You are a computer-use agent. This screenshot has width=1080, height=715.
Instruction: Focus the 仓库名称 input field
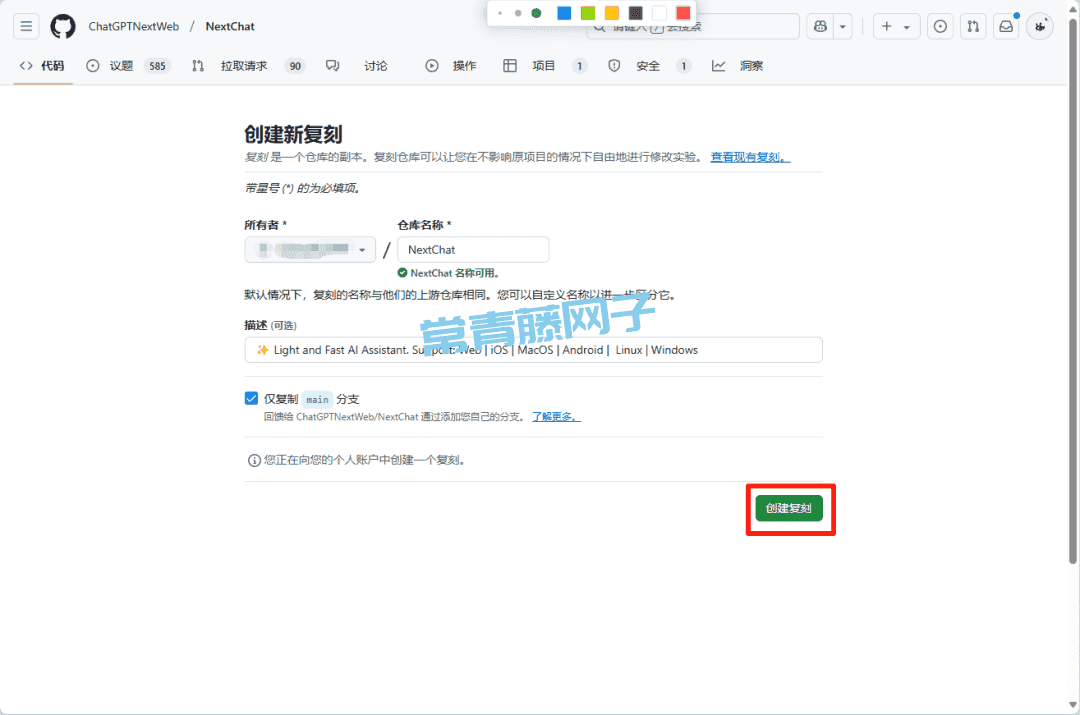pyautogui.click(x=473, y=249)
